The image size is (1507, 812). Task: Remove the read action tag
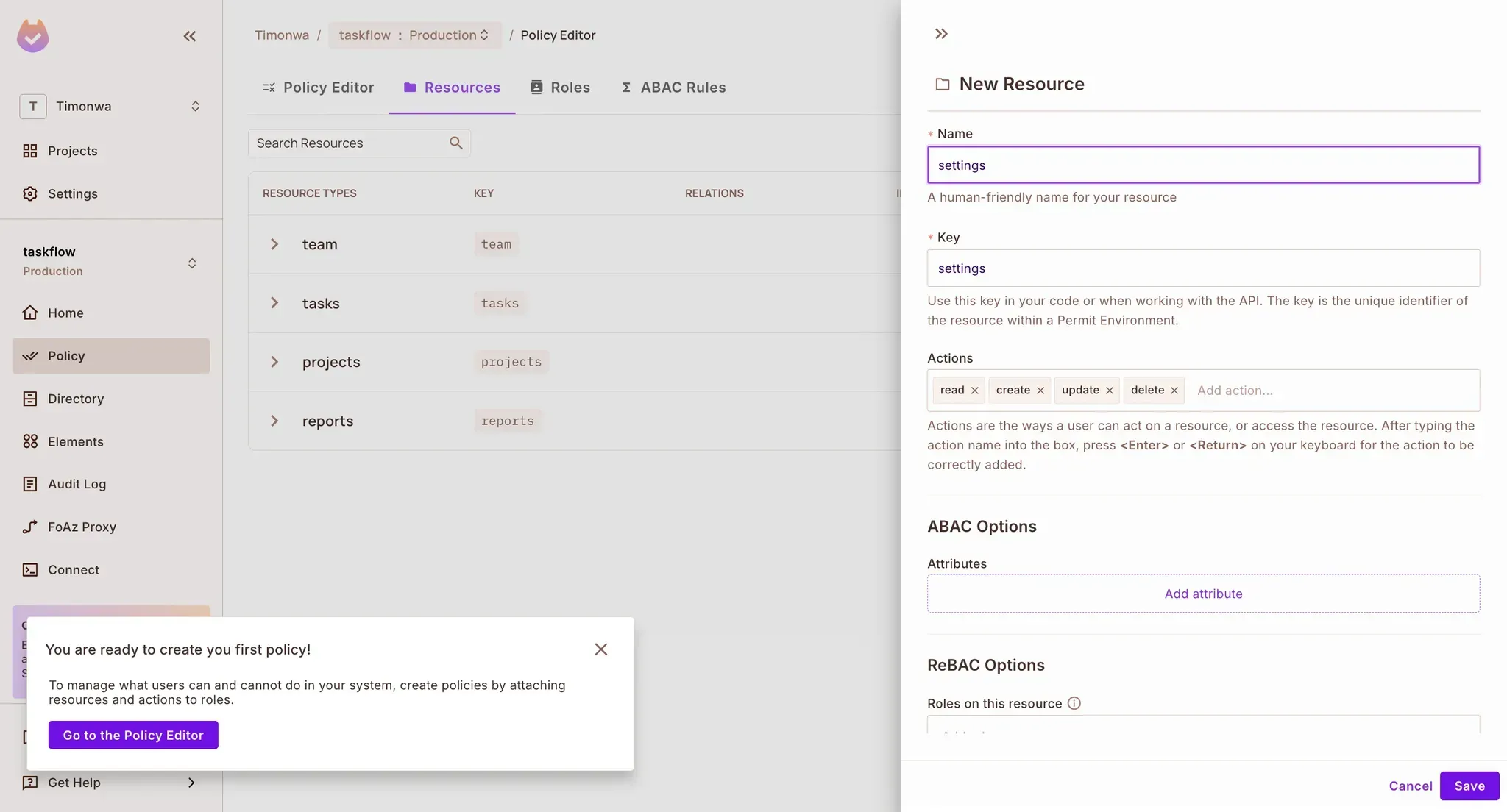[974, 391]
